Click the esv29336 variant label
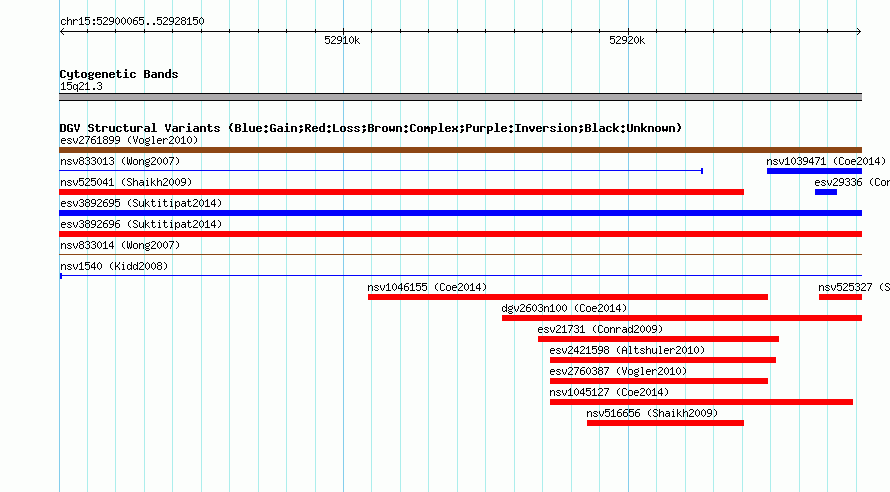Image resolution: width=890 pixels, height=492 pixels. tap(852, 182)
